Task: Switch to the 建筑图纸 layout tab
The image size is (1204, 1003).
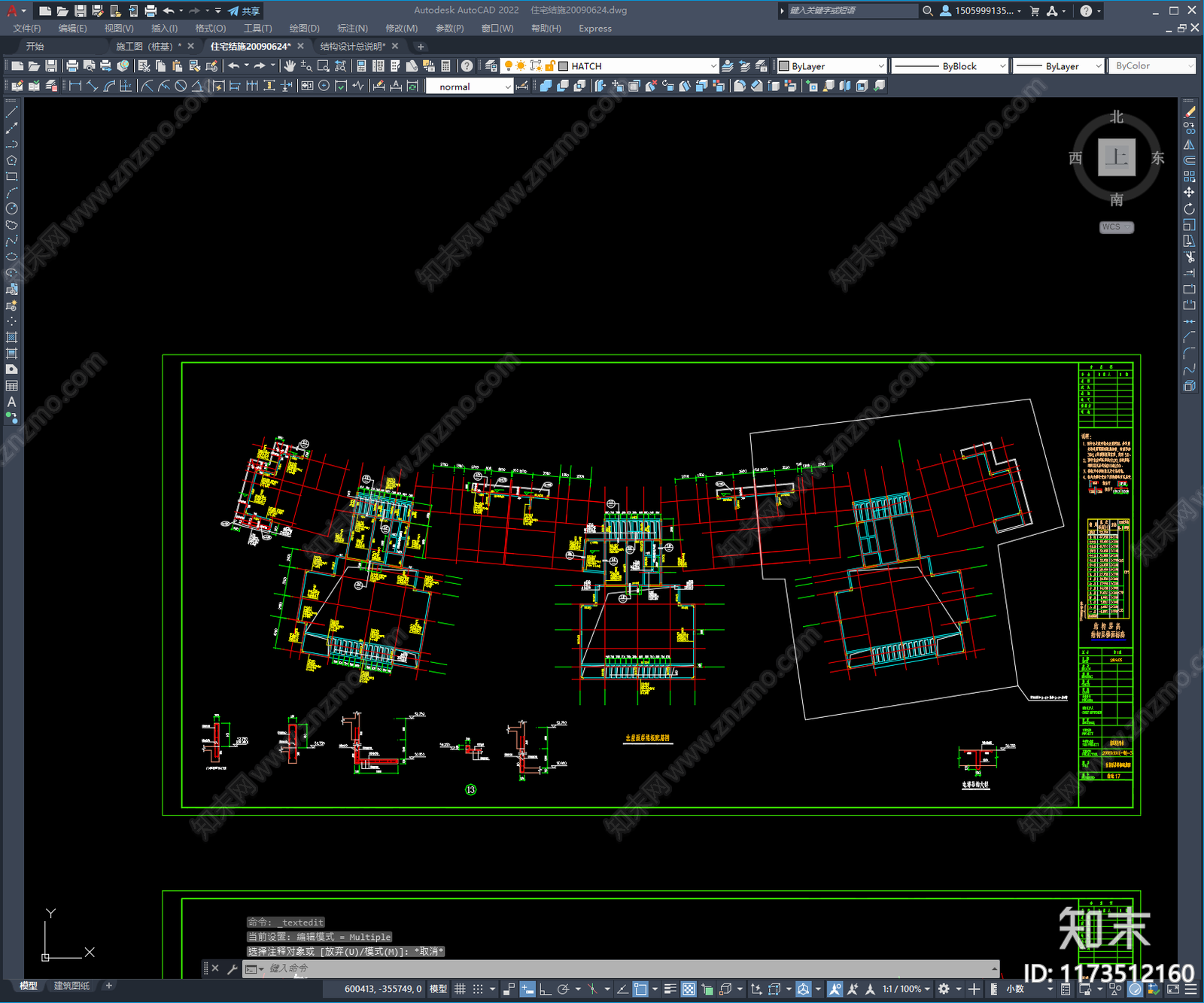Action: pyautogui.click(x=71, y=986)
